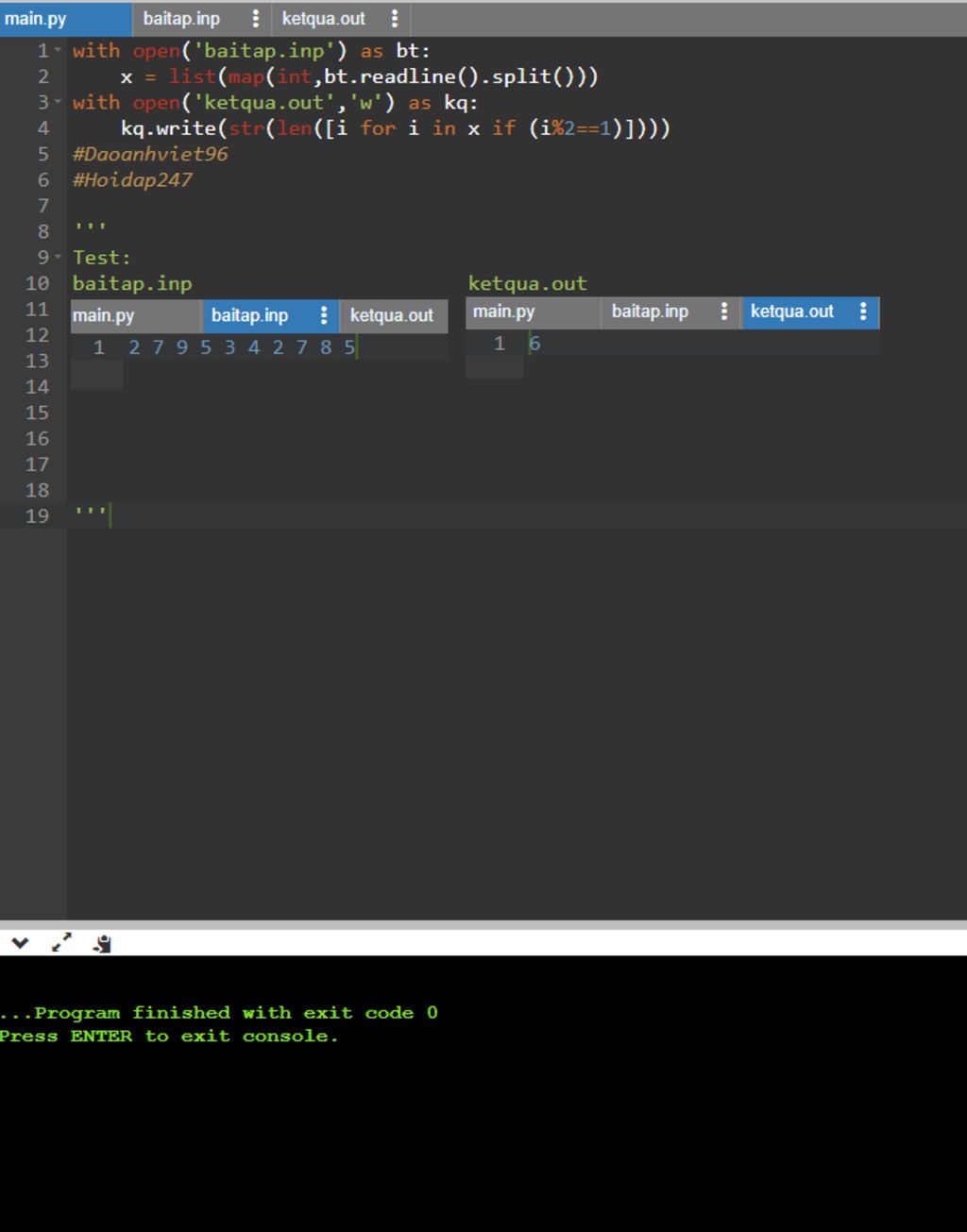This screenshot has width=967, height=1232.
Task: Click the output value 6 in the ketqua.out preview
Action: coord(534,344)
